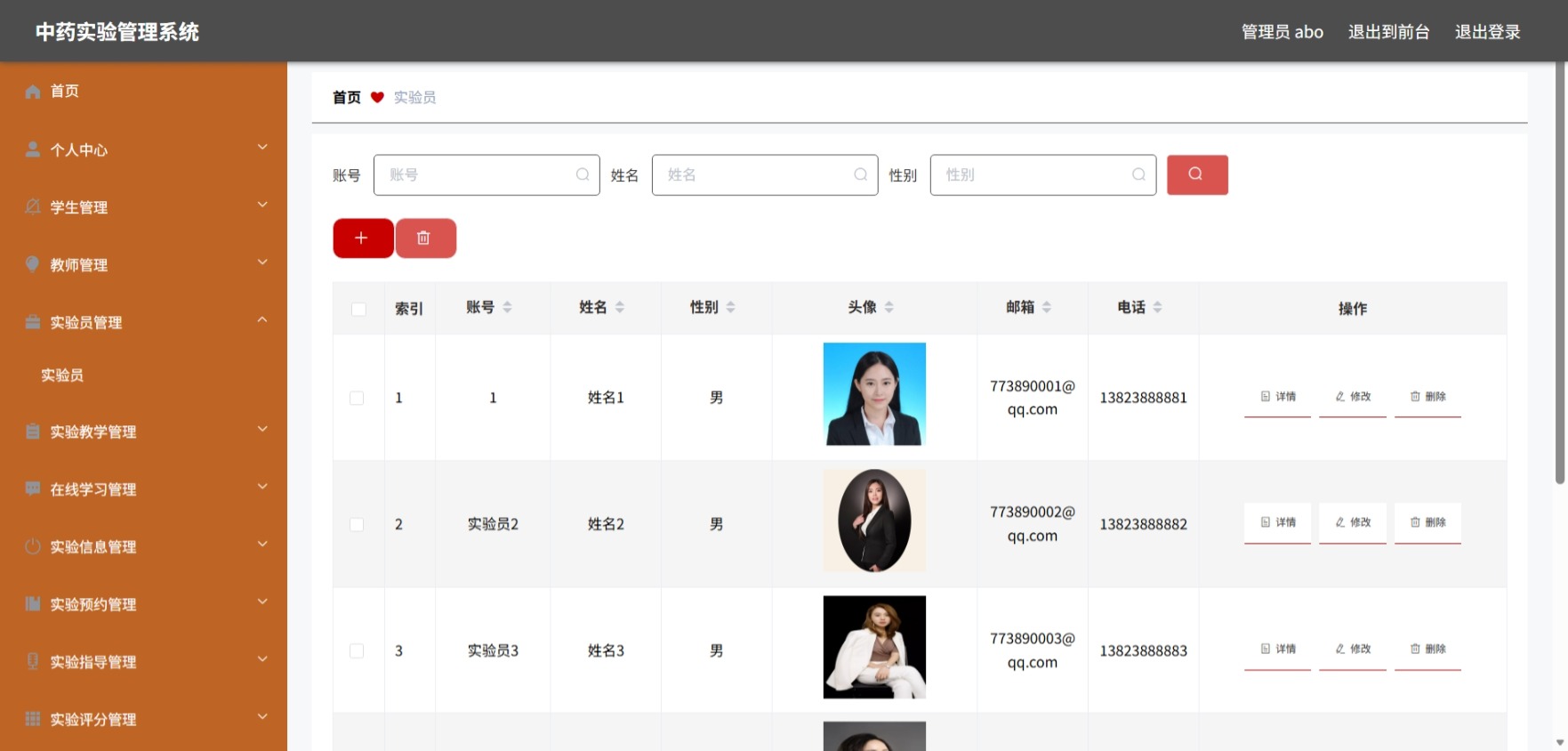The height and width of the screenshot is (751, 1568).
Task: Click 修改 for 实验员2
Action: coord(1353,523)
